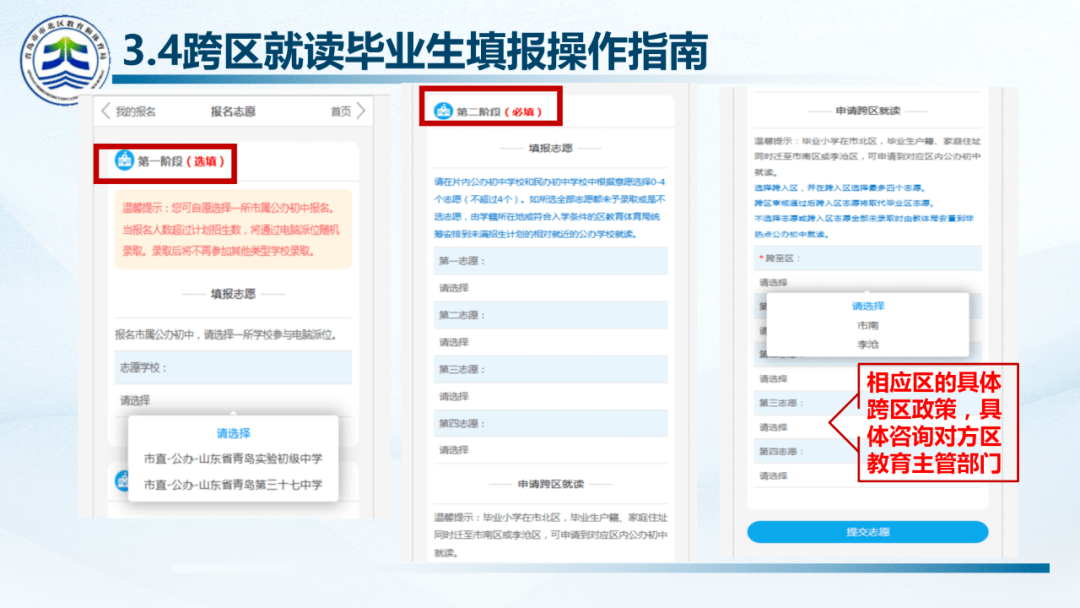Click the back chevron beside 我的报名

pos(105,111)
